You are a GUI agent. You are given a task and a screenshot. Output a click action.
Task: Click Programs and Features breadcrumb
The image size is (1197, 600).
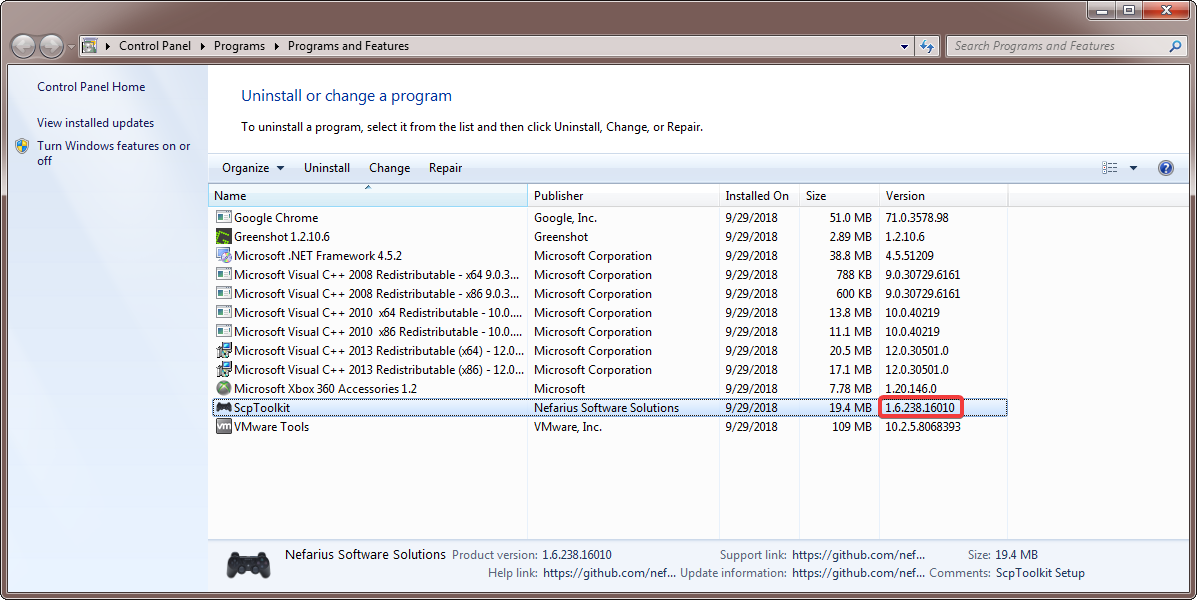coord(348,46)
